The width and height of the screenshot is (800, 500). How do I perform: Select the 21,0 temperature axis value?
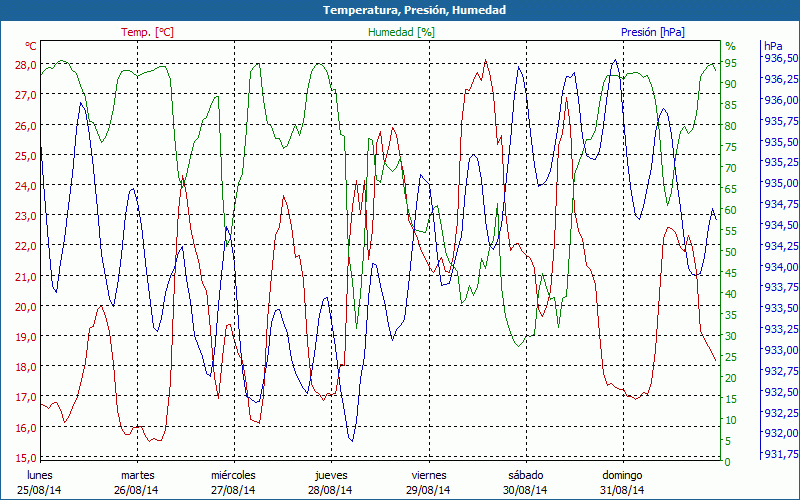point(26,277)
